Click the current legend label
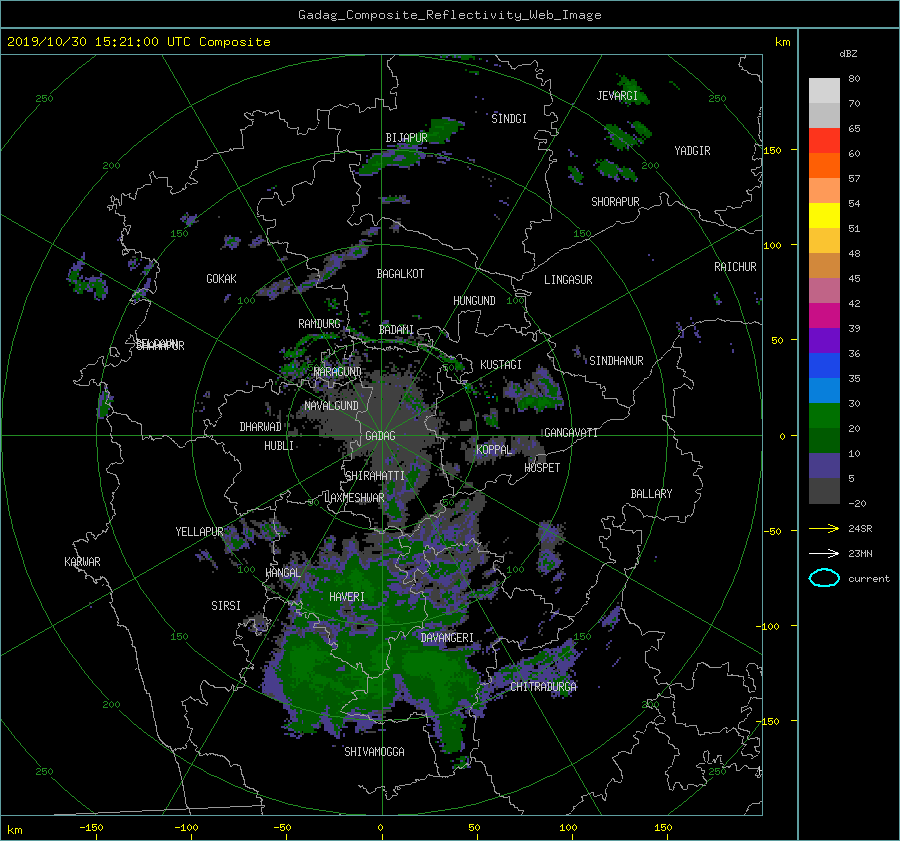Image resolution: width=900 pixels, height=841 pixels. [x=868, y=579]
